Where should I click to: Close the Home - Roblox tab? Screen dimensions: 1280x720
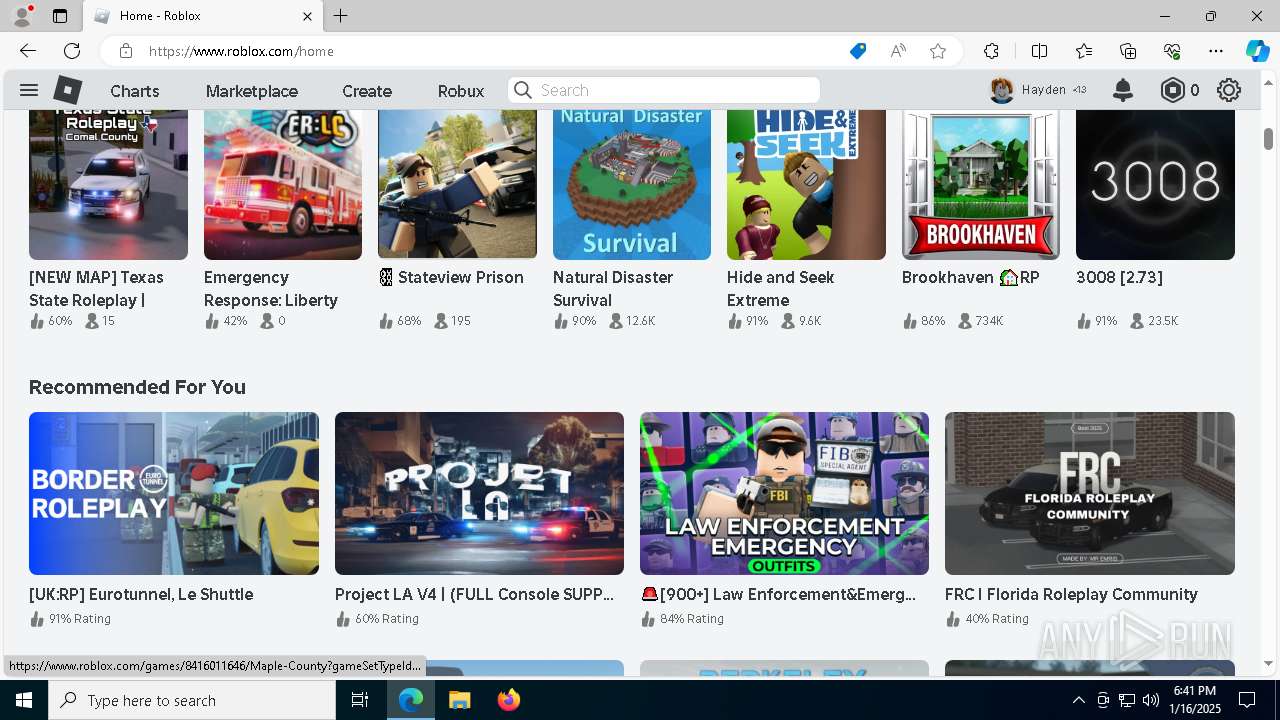(307, 16)
